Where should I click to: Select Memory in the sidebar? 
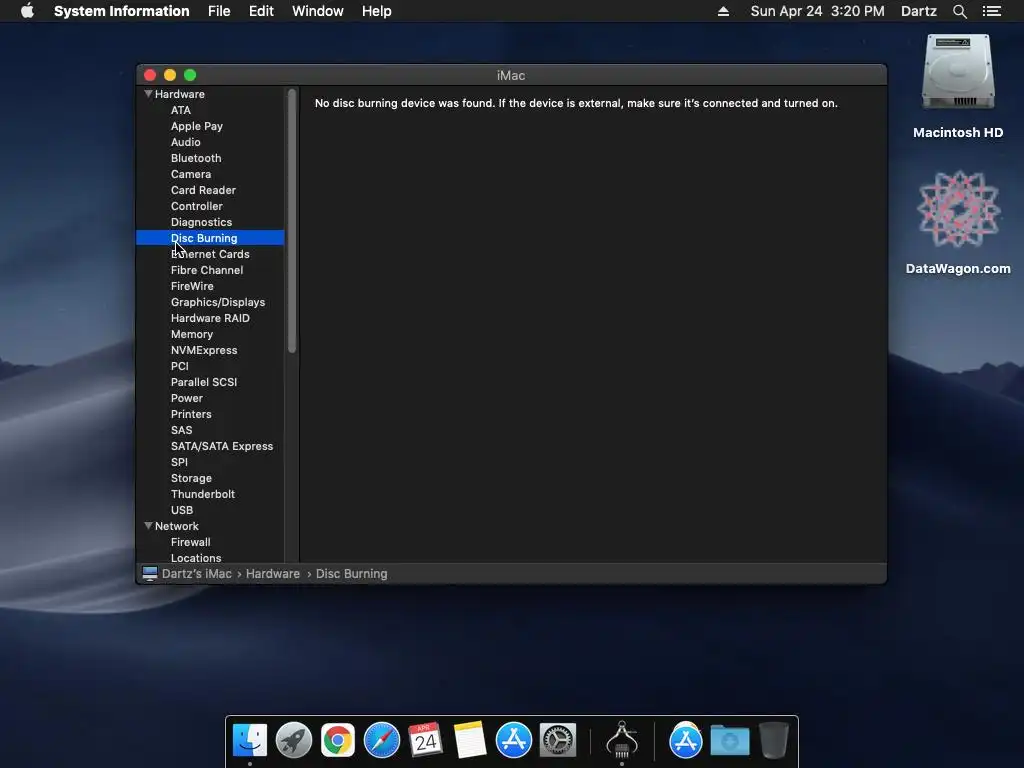click(x=191, y=334)
